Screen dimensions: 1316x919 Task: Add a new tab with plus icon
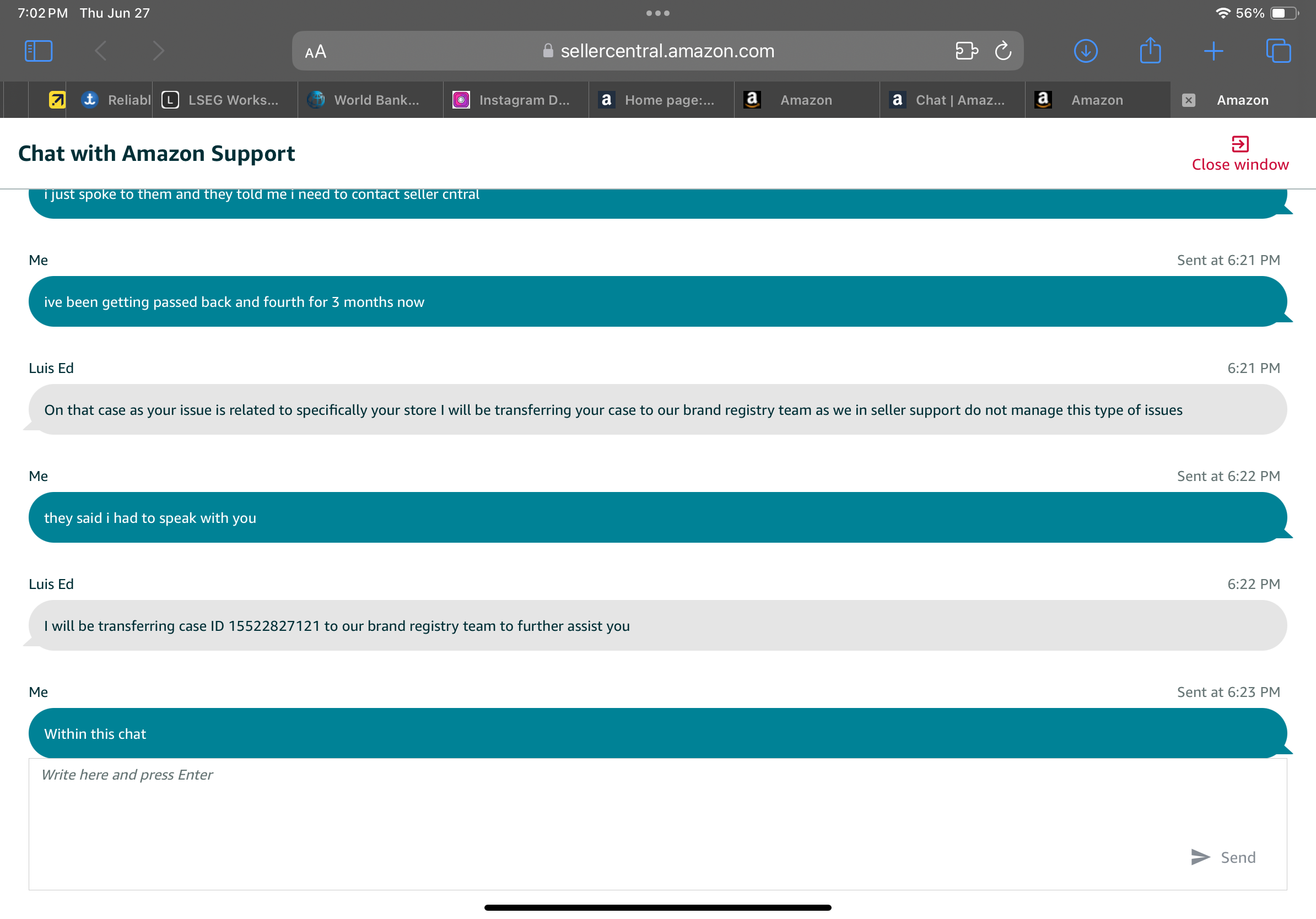tap(1213, 51)
